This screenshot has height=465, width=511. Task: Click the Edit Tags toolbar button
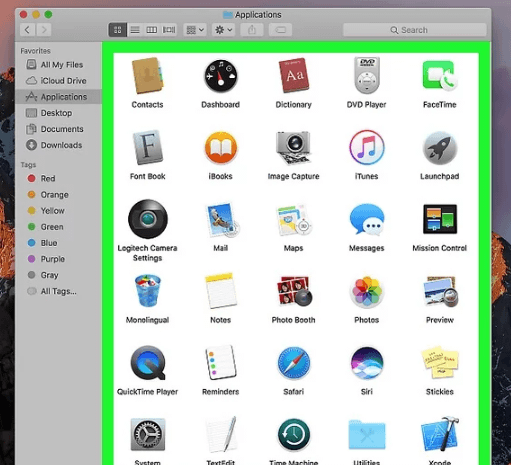pos(280,30)
